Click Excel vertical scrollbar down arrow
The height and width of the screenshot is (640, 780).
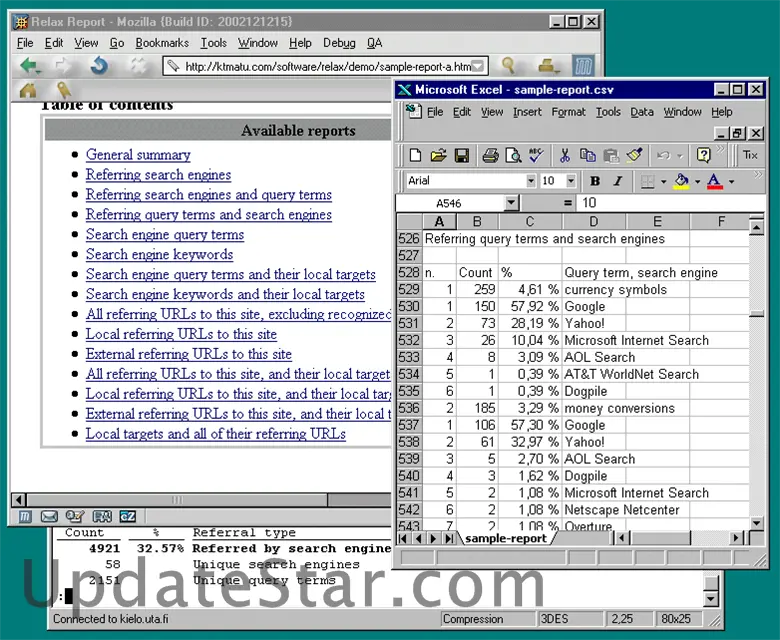[x=757, y=523]
